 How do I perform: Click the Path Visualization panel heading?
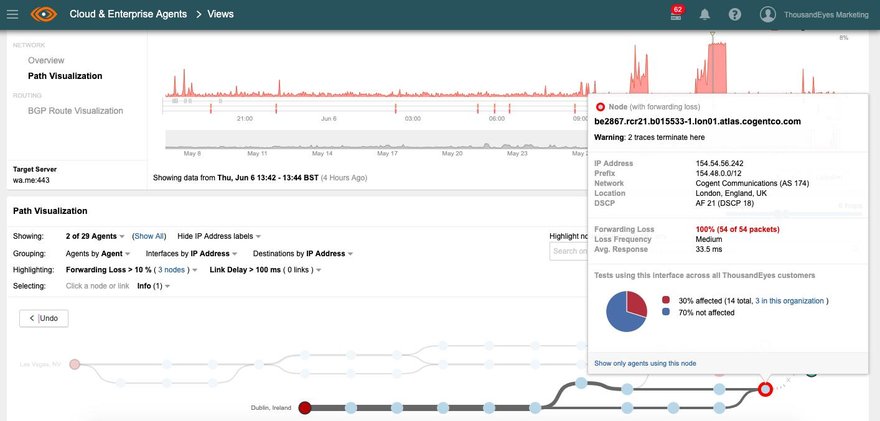50,211
